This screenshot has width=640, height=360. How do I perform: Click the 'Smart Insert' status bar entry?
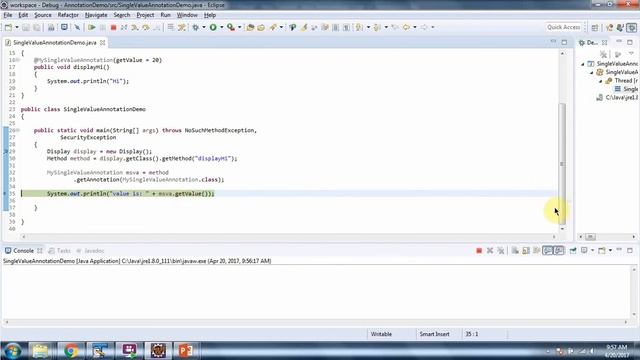434,334
